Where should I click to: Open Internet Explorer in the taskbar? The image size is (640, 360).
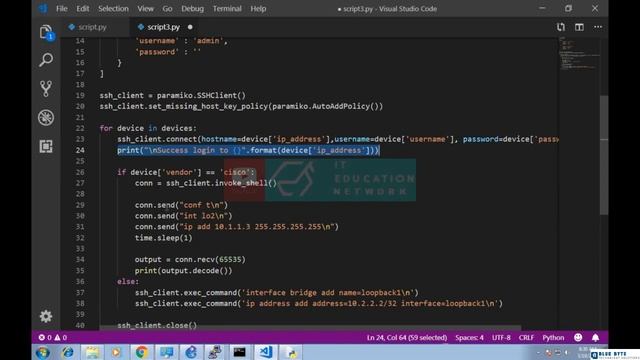[x=67, y=352]
